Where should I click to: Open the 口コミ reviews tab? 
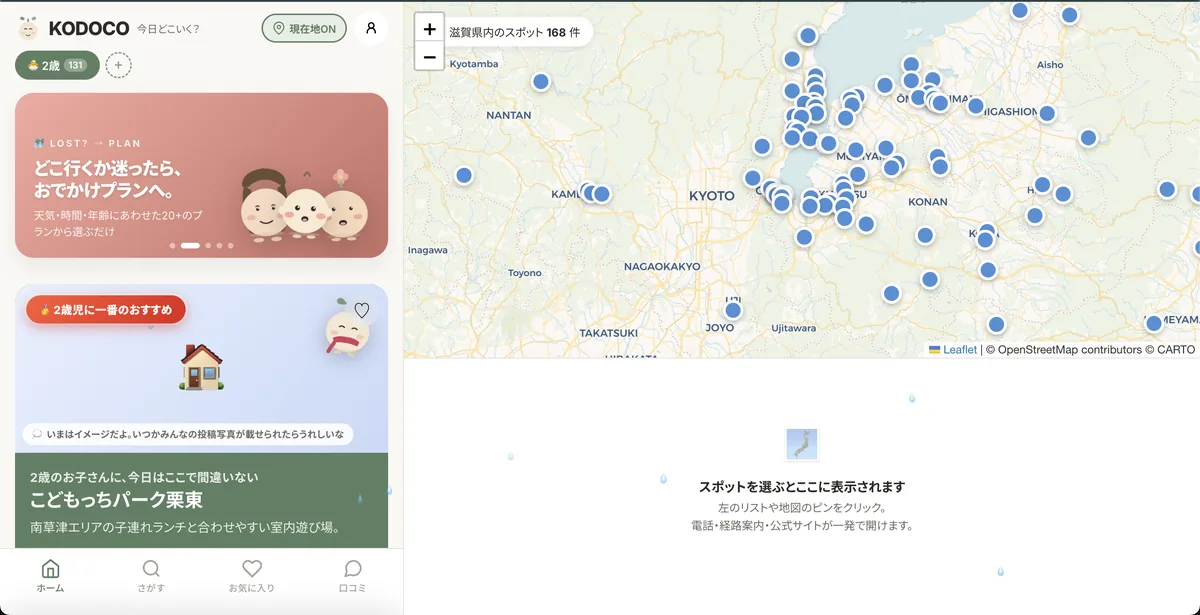(x=353, y=576)
